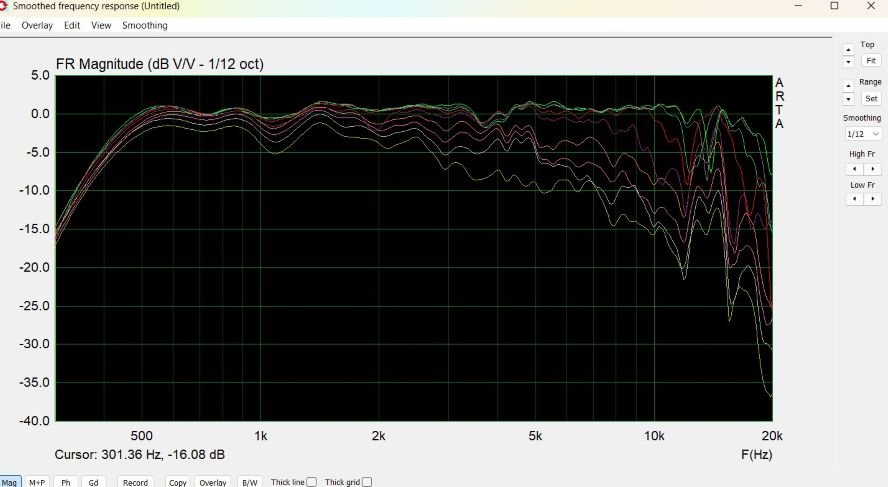Click the Low Fr left arrow
The image size is (888, 487).
854,199
